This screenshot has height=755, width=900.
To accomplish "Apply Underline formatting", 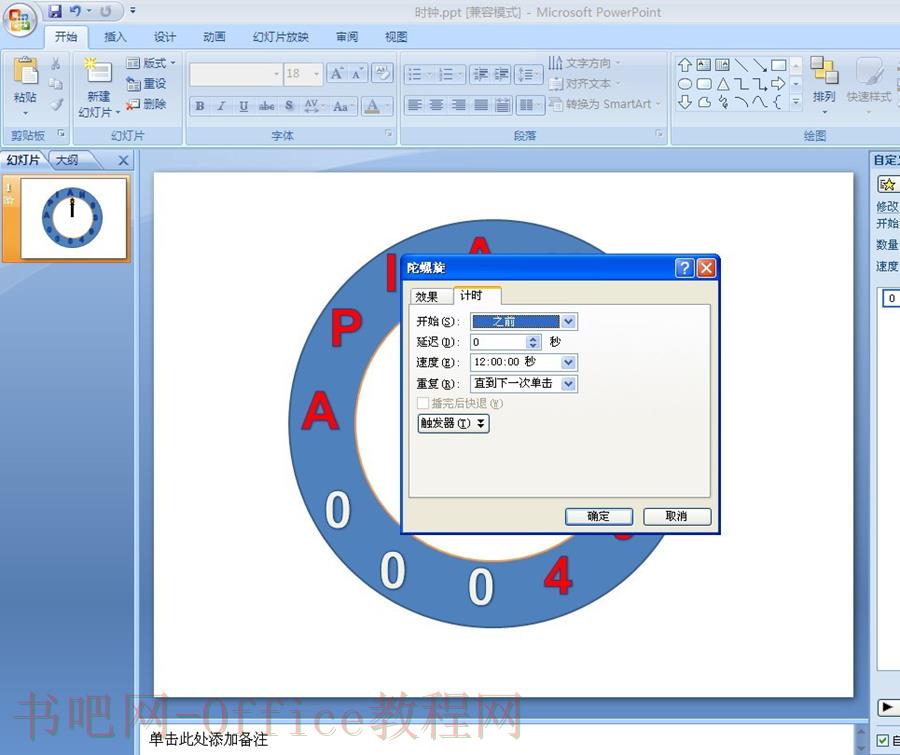I will coord(243,106).
